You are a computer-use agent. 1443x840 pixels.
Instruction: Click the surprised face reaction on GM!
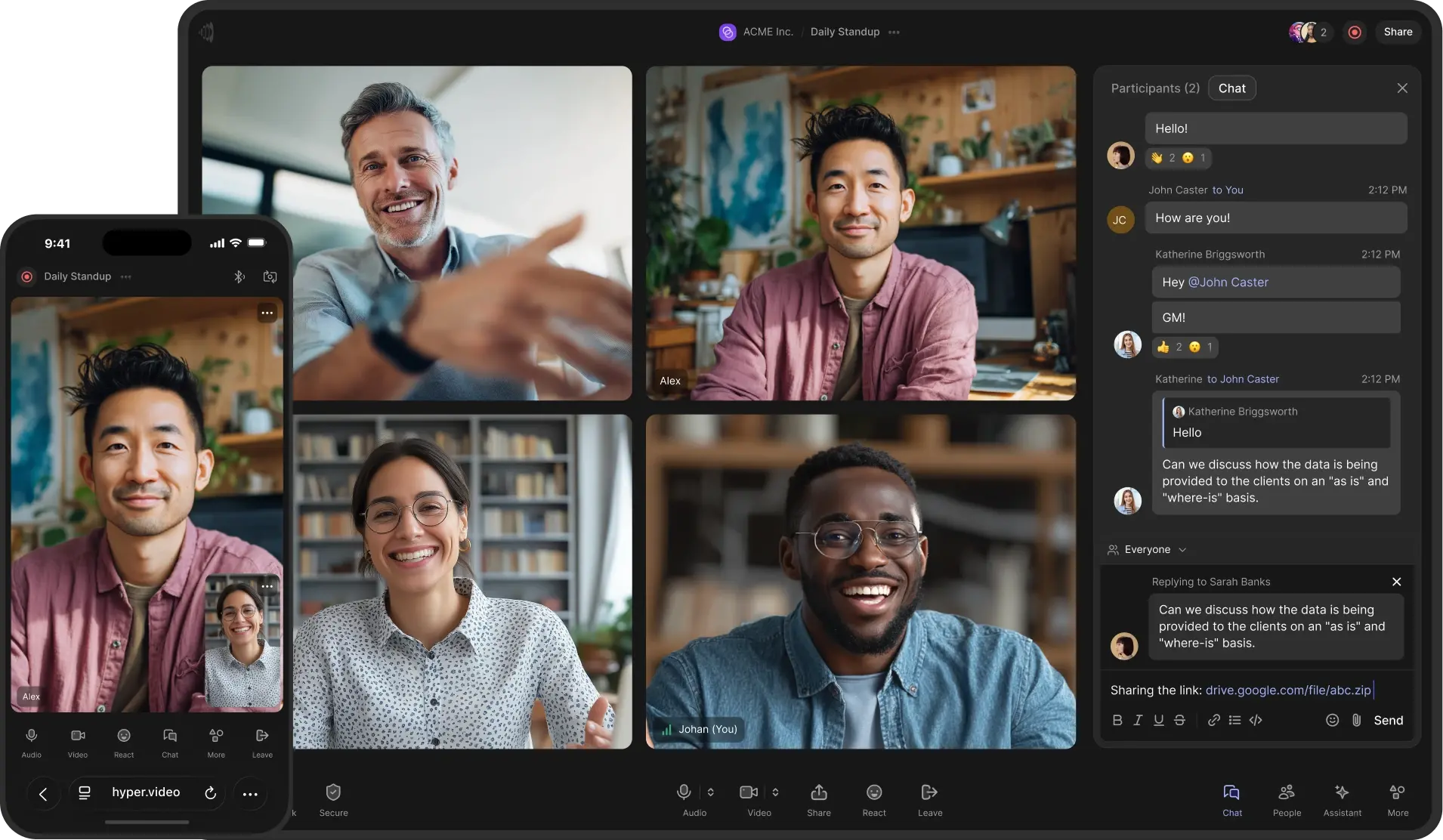(x=1202, y=347)
